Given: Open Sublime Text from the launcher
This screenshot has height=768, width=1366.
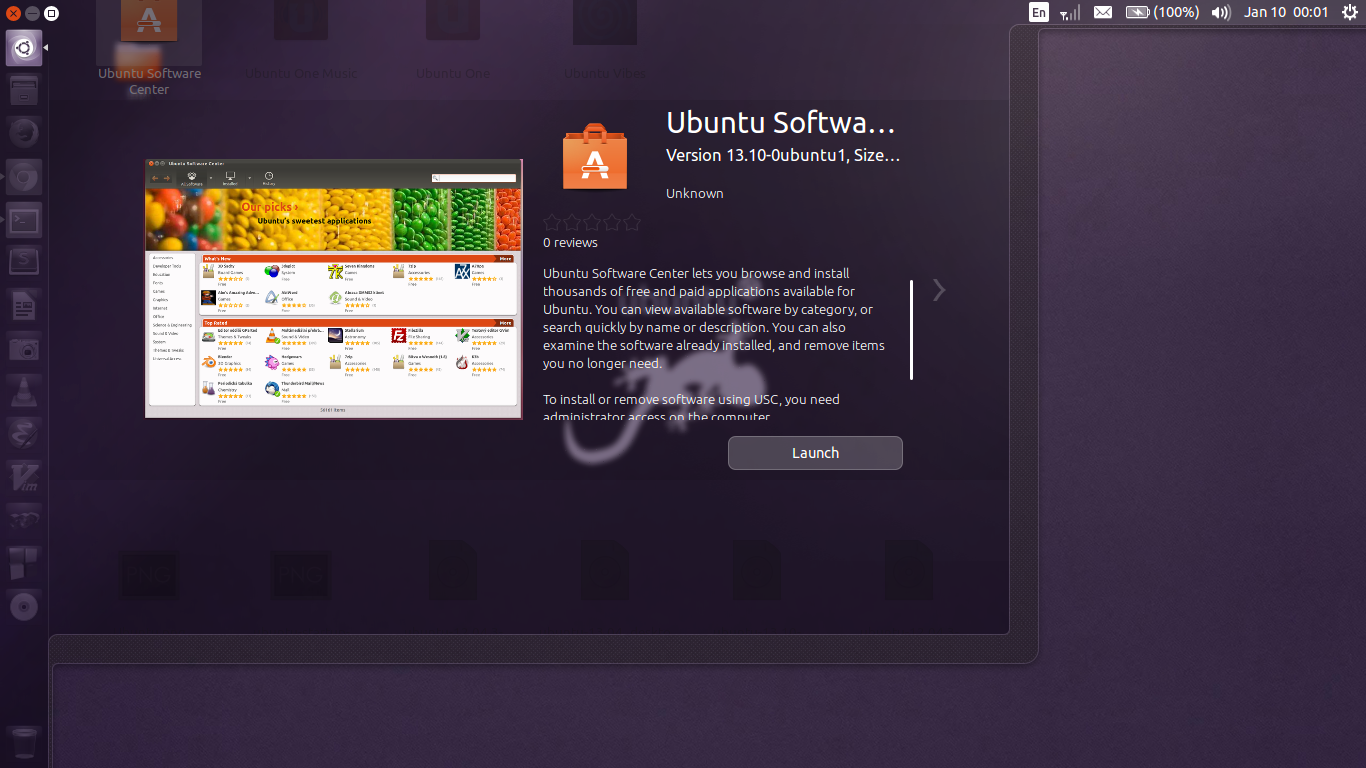Looking at the screenshot, I should pos(24,262).
